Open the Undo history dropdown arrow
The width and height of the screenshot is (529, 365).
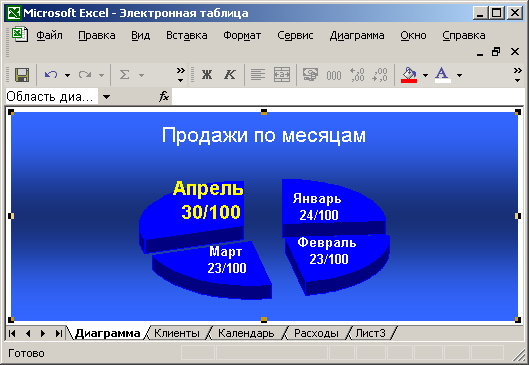[x=67, y=76]
